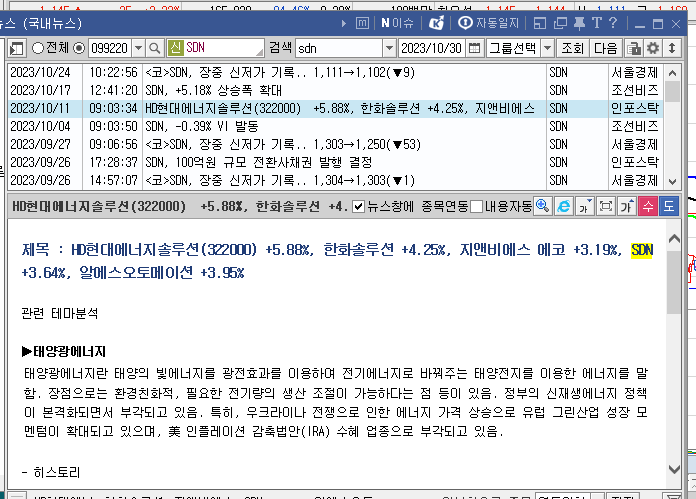Select news '장중 신저가 기록.. 1,111→1,102'

280,72
